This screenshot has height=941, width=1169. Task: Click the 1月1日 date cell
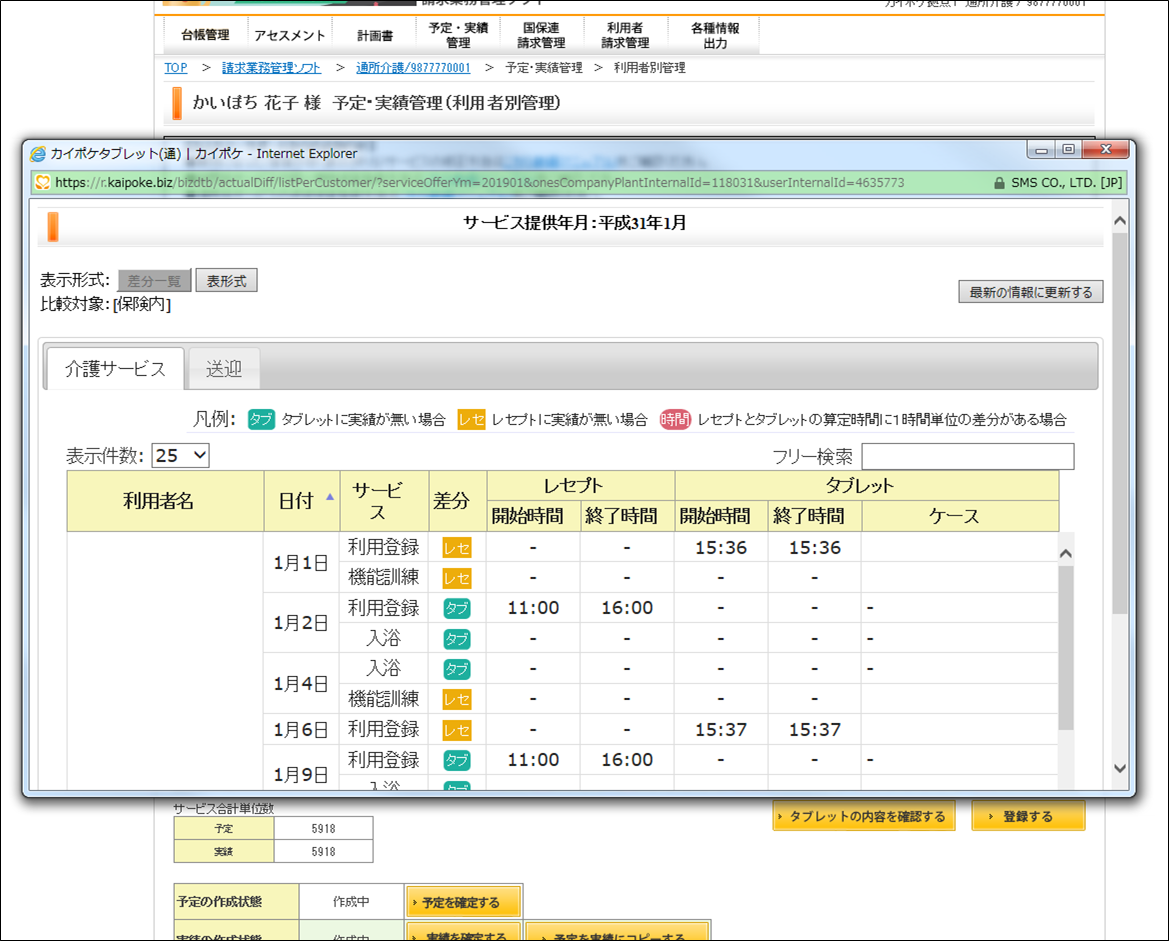(x=301, y=563)
